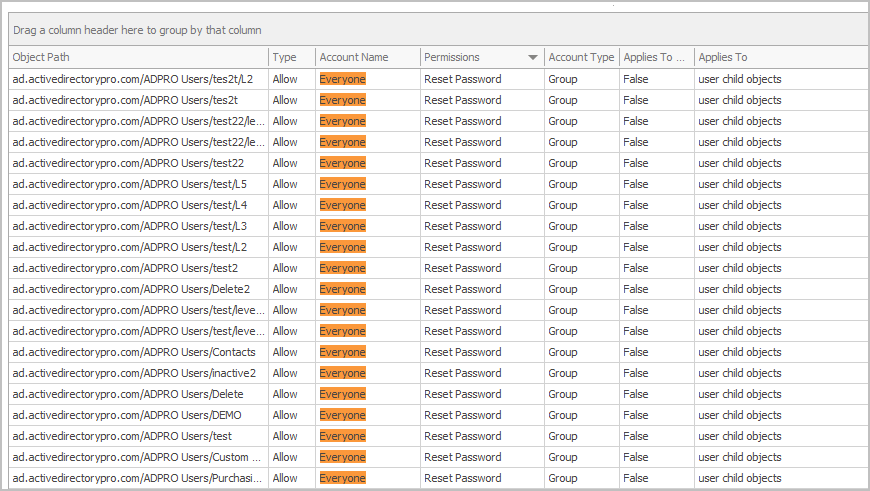The height and width of the screenshot is (491, 870).
Task: Click 'Reset Password' in the test22 row
Action: 463,164
